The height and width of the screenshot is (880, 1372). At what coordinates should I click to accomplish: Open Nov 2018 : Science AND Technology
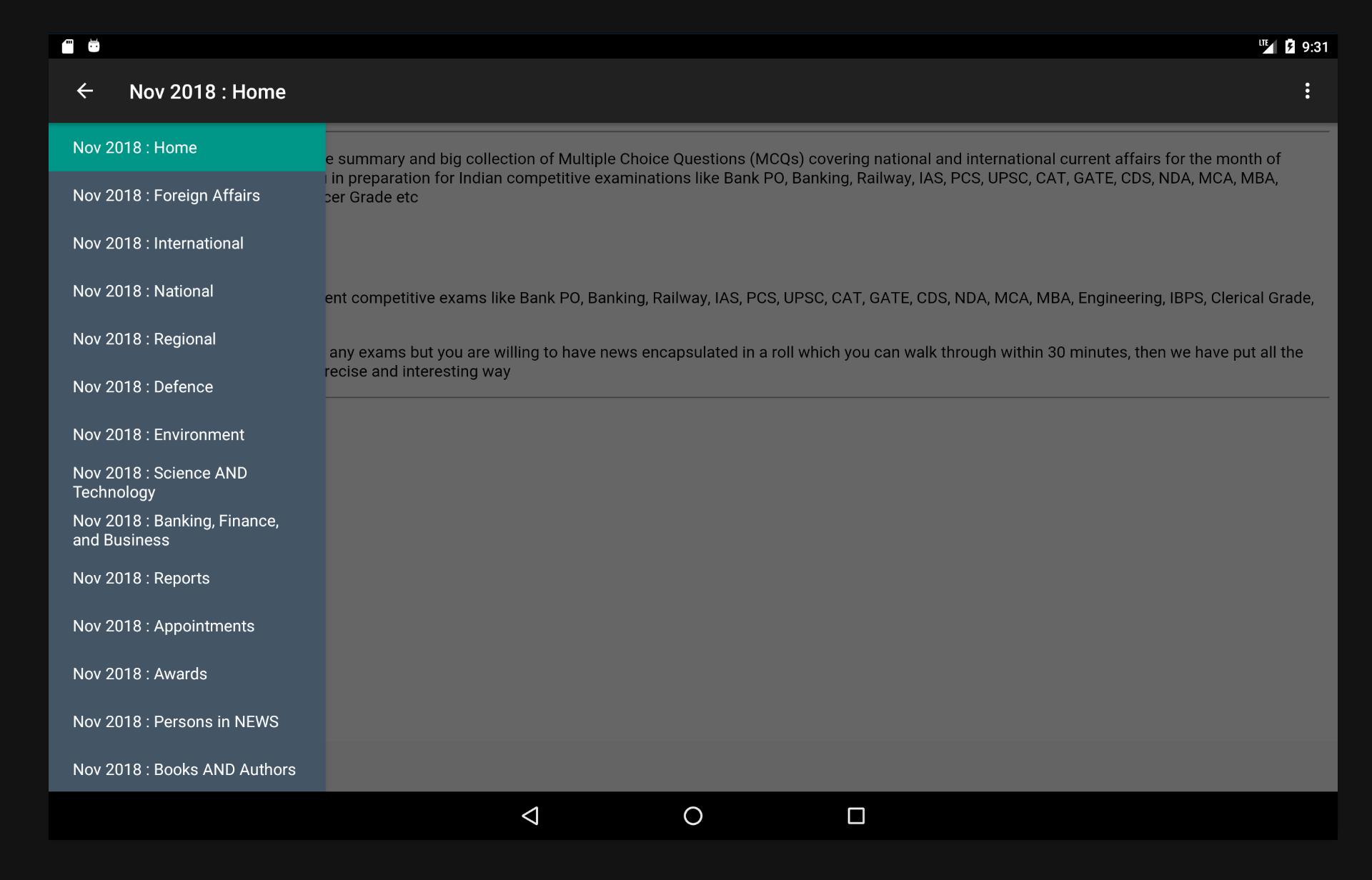pyautogui.click(x=187, y=482)
